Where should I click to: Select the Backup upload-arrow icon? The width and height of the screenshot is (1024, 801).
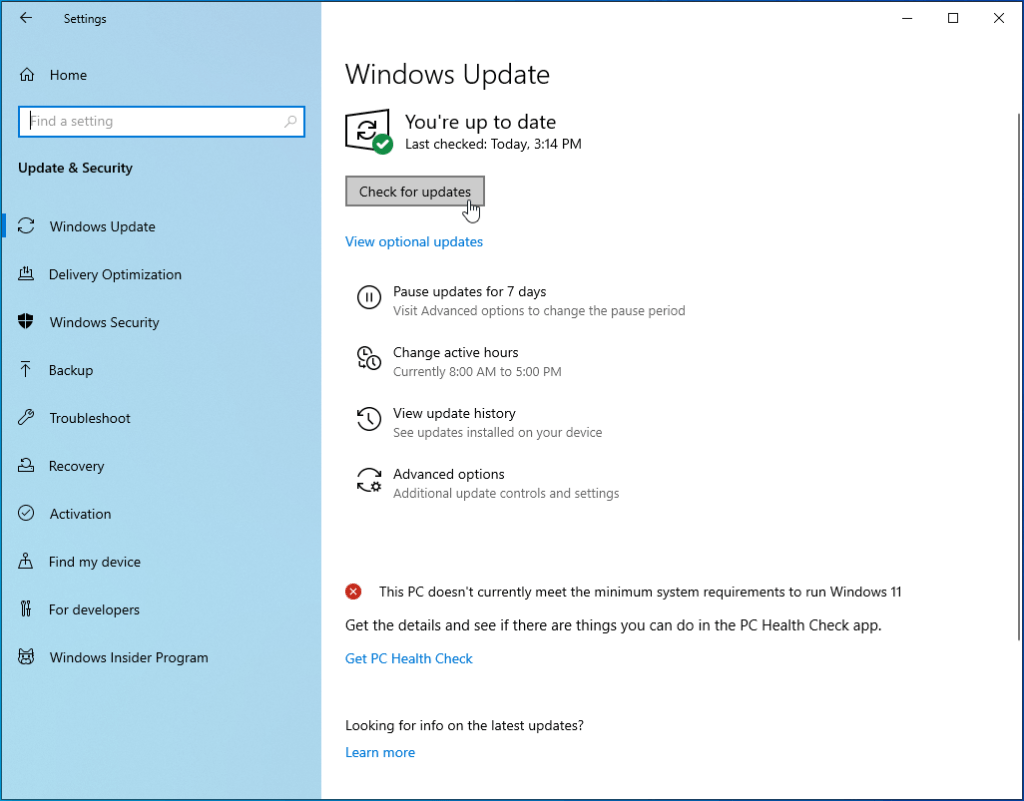pos(26,370)
